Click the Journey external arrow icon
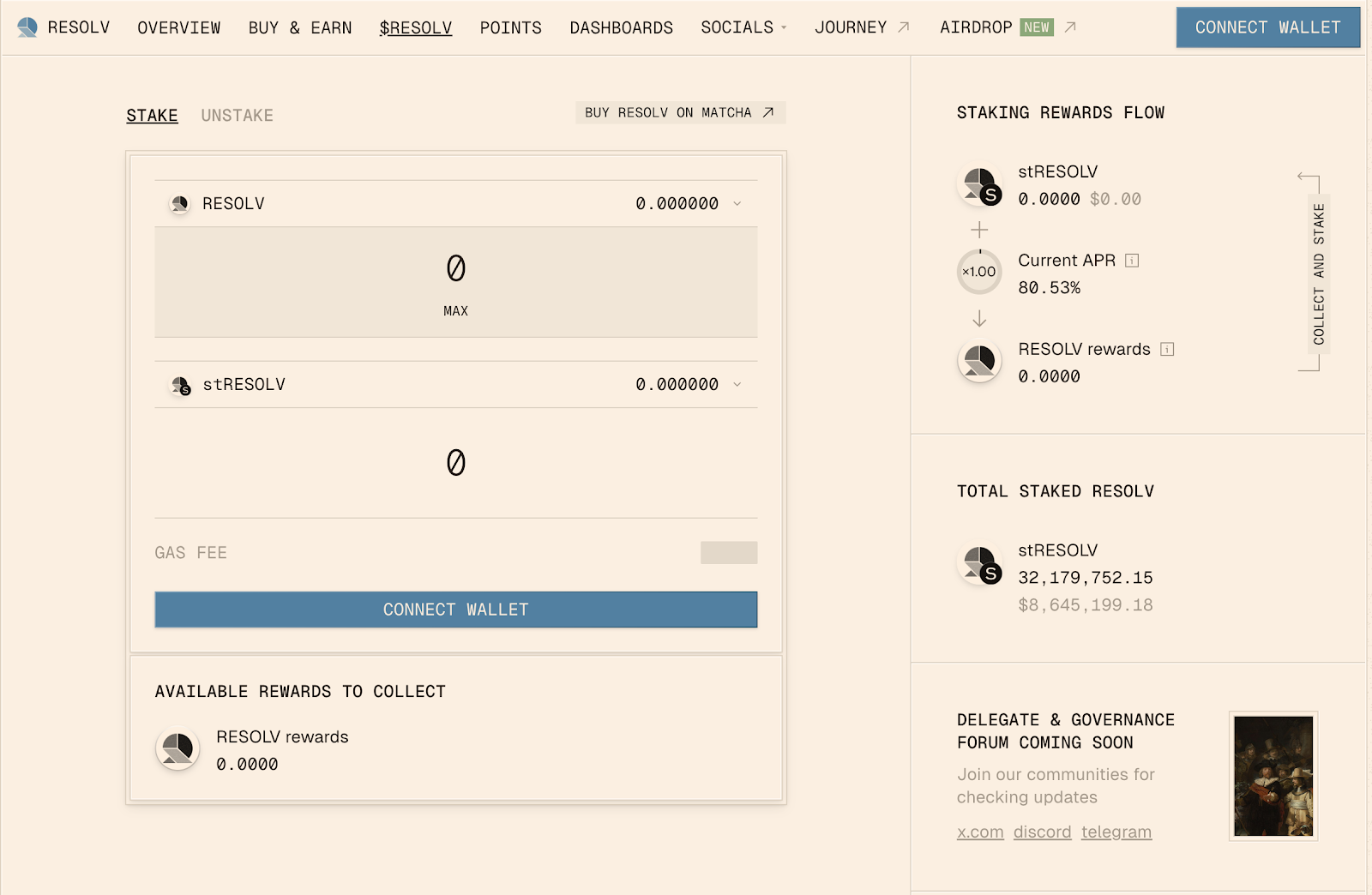This screenshot has height=895, width=1372. click(x=903, y=27)
